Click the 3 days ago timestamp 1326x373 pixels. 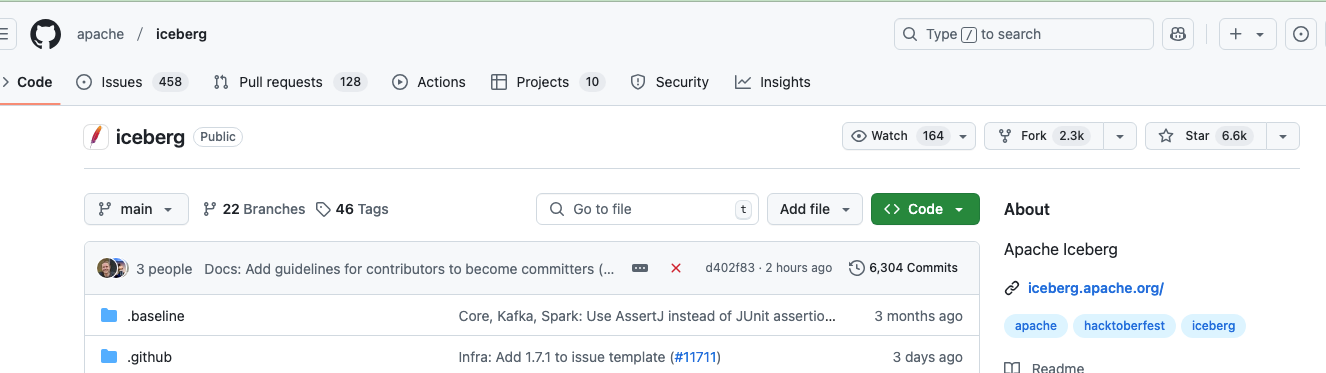pos(928,357)
